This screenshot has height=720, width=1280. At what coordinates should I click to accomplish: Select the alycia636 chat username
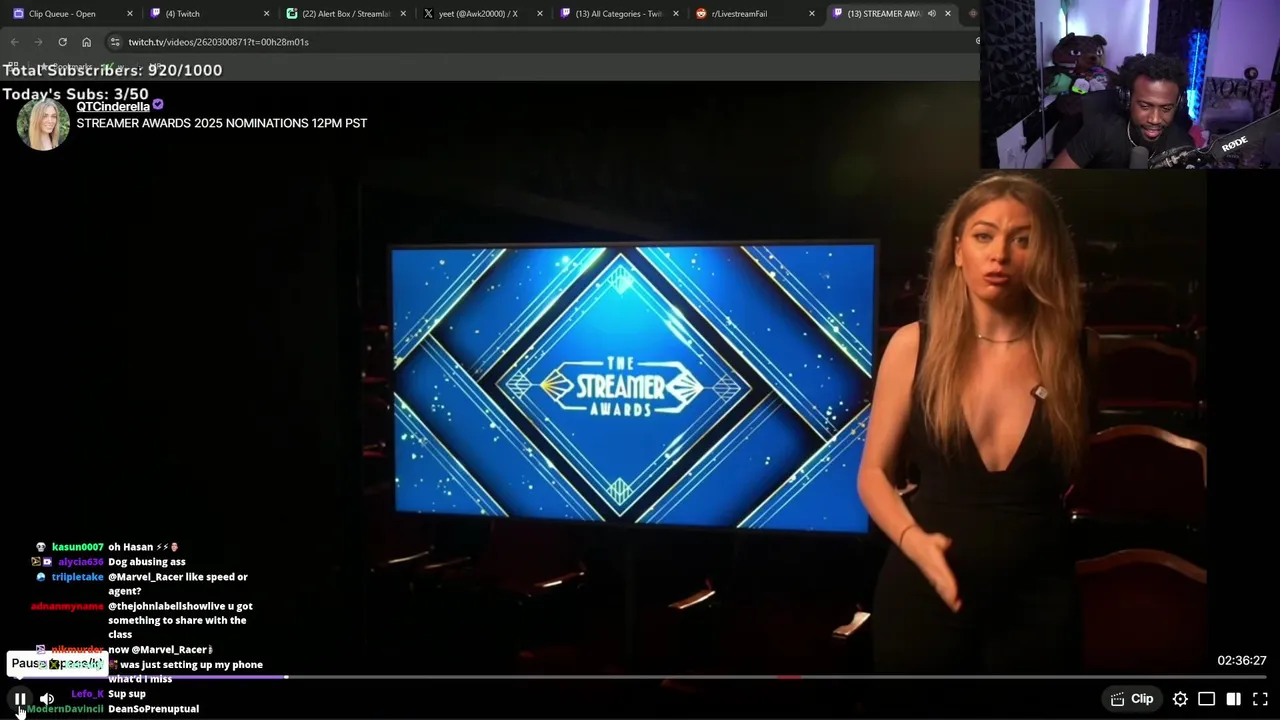[80, 562]
